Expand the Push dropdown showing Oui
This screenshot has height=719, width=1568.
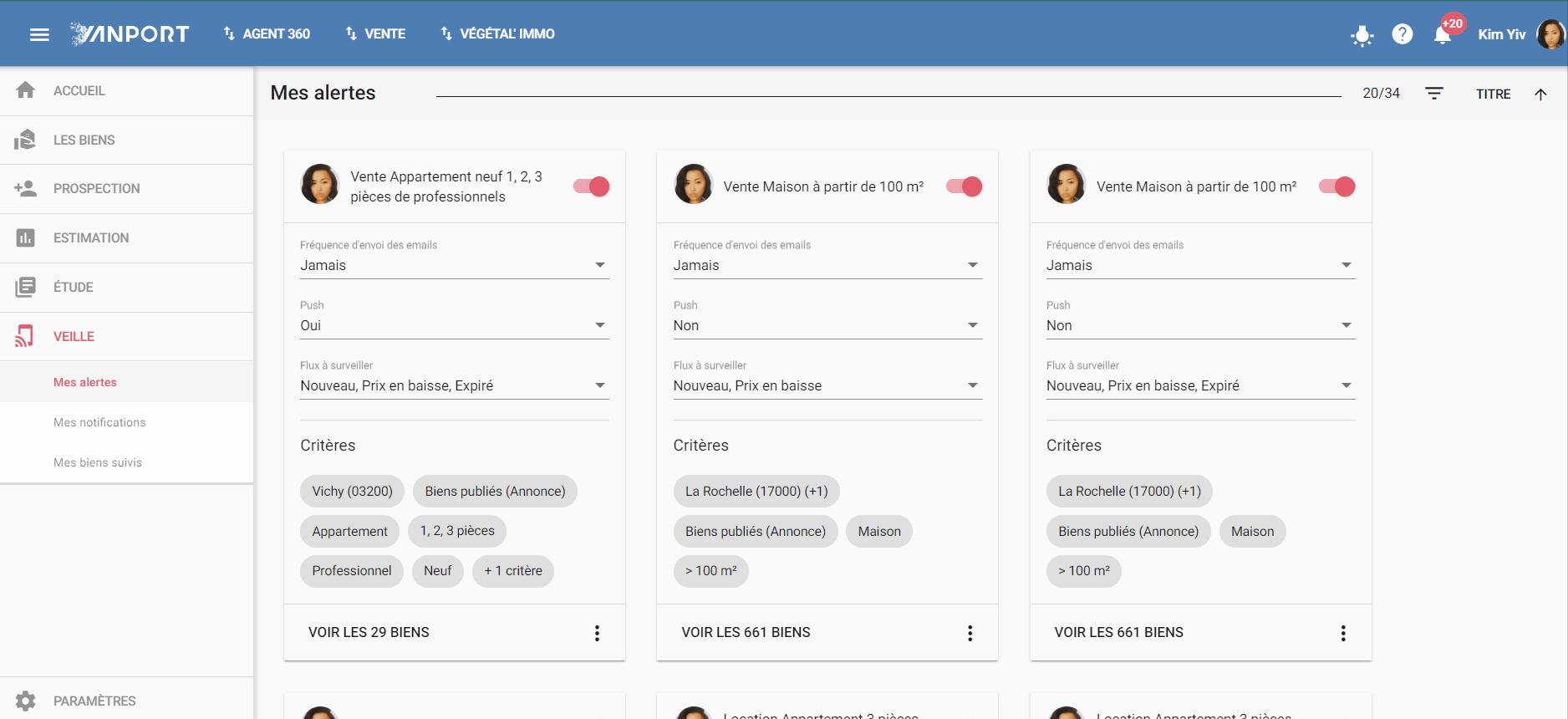tap(455, 325)
